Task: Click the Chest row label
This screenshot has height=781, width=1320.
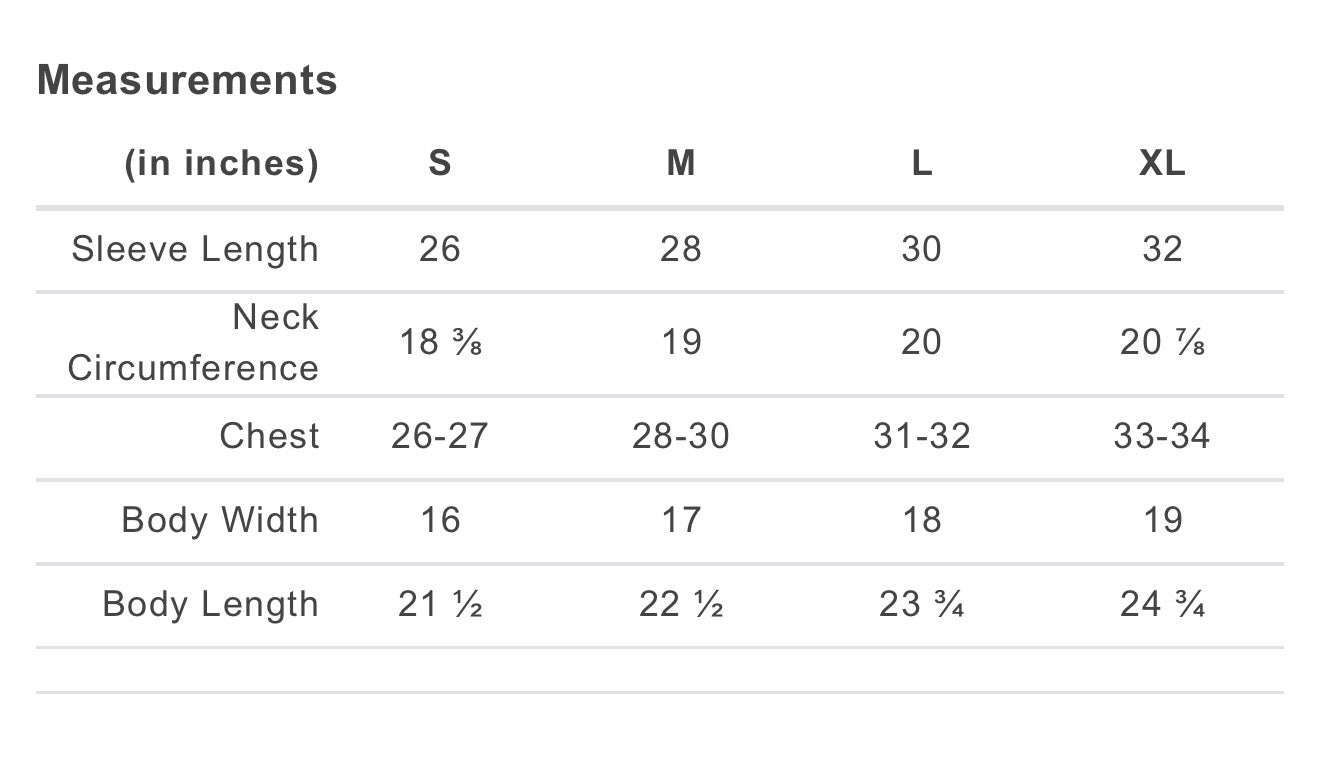Action: 269,436
